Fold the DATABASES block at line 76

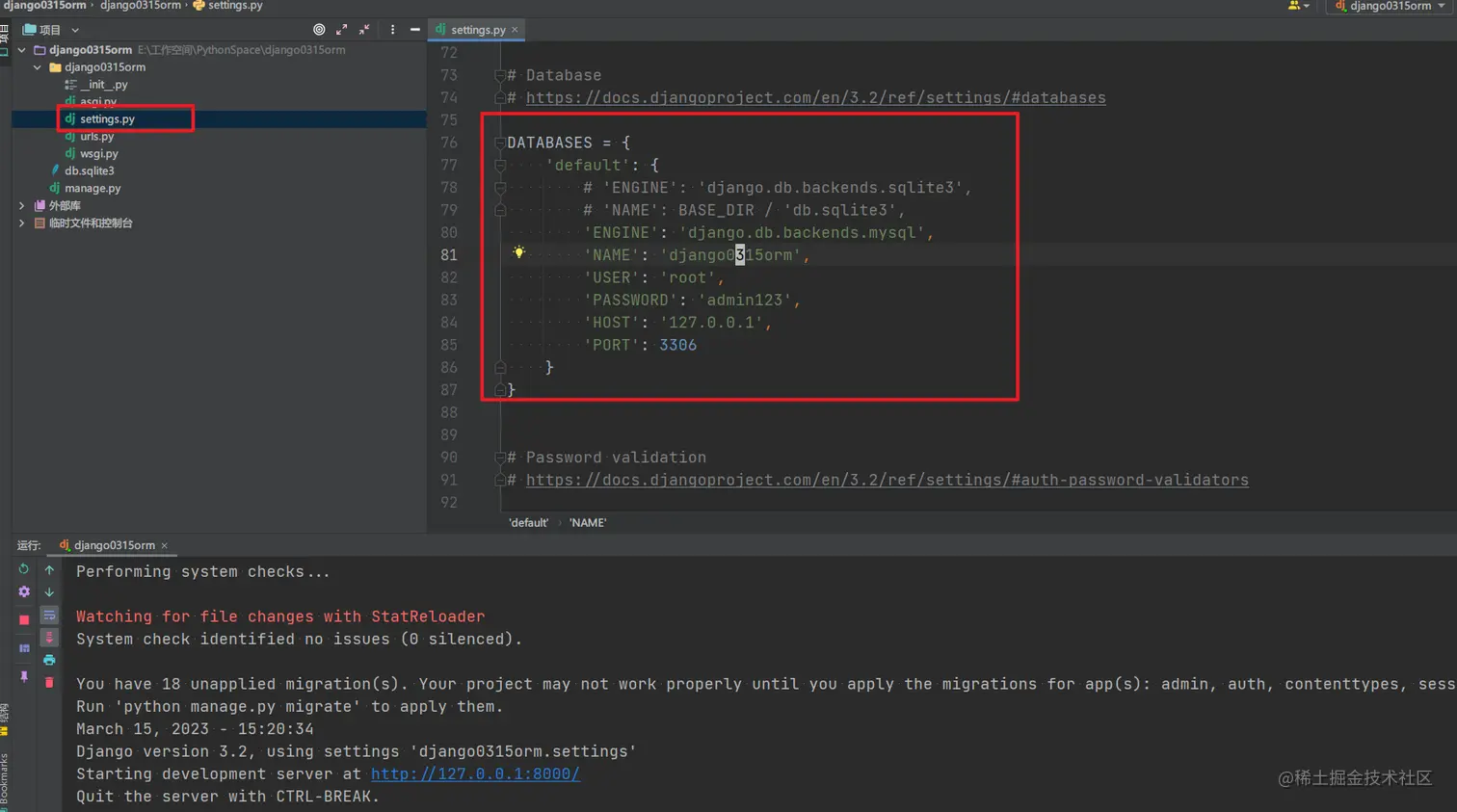(500, 143)
